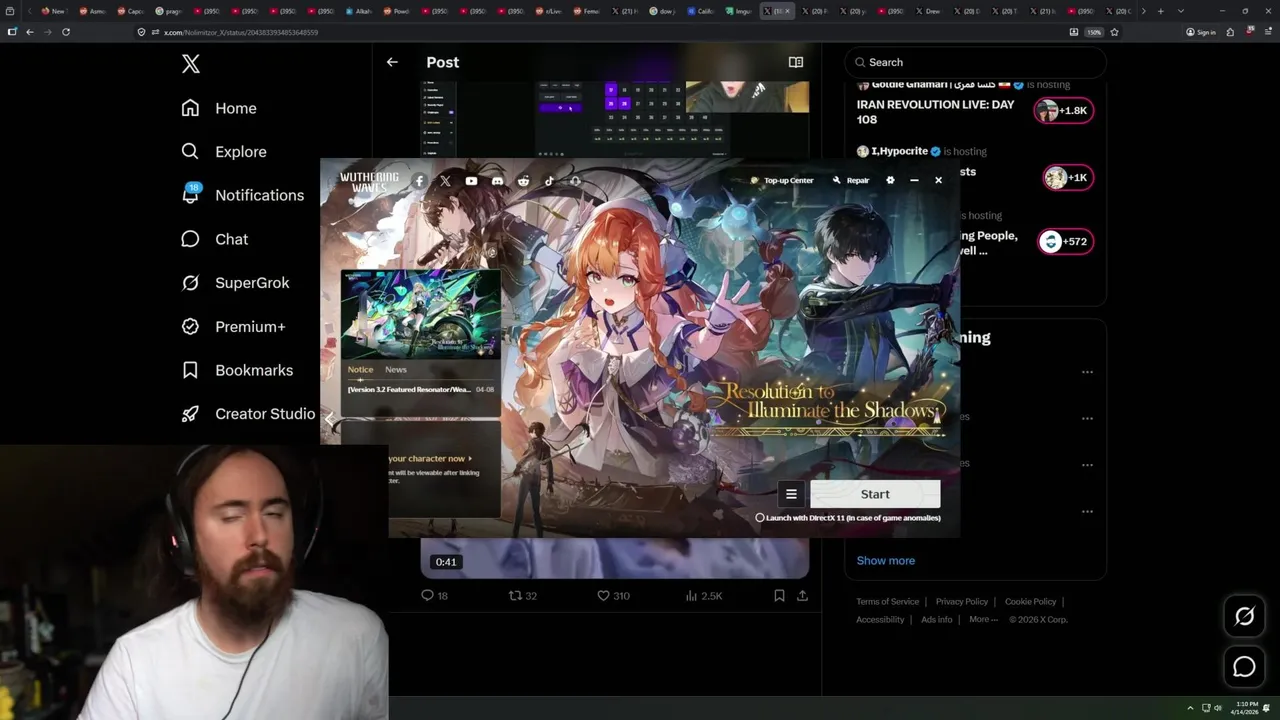The image size is (1280, 720).
Task: Open Cookie Policy link
Action: (1030, 601)
